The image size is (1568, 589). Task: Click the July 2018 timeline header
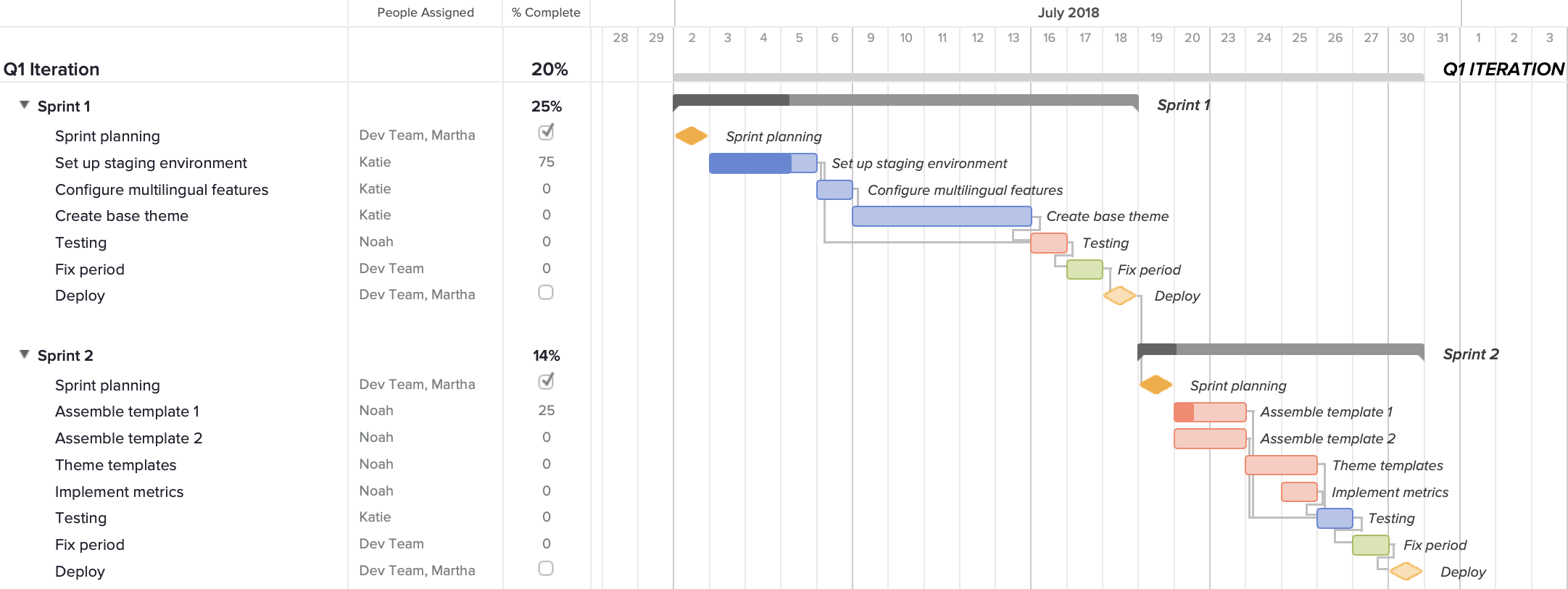1068,12
